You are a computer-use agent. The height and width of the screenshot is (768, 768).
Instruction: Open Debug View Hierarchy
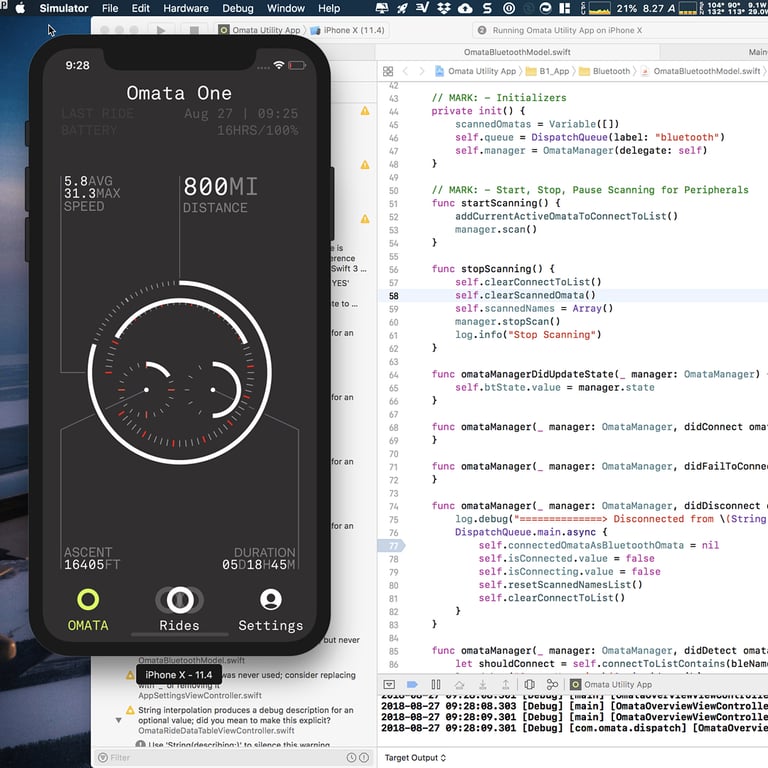pyautogui.click(x=529, y=684)
